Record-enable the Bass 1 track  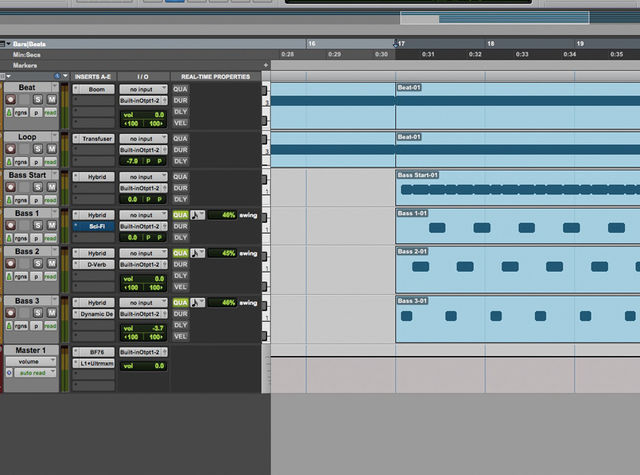(x=11, y=225)
